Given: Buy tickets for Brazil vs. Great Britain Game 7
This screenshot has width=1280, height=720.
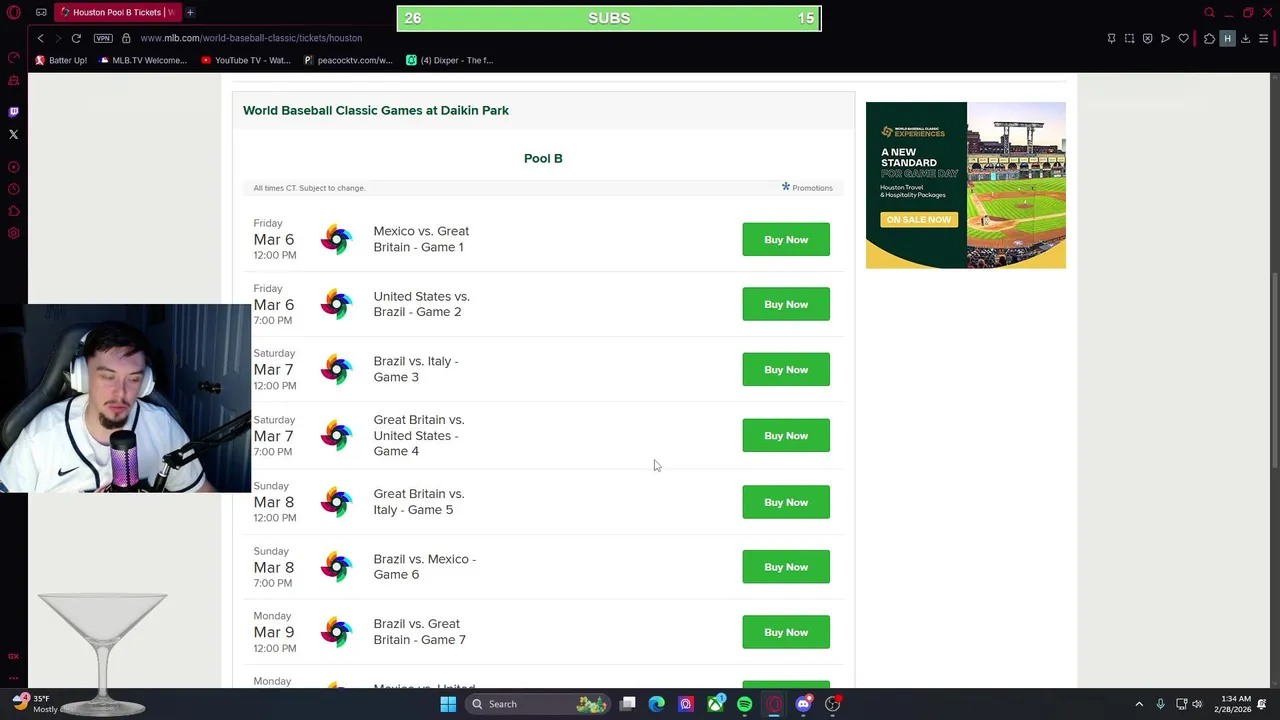Looking at the screenshot, I should (786, 632).
